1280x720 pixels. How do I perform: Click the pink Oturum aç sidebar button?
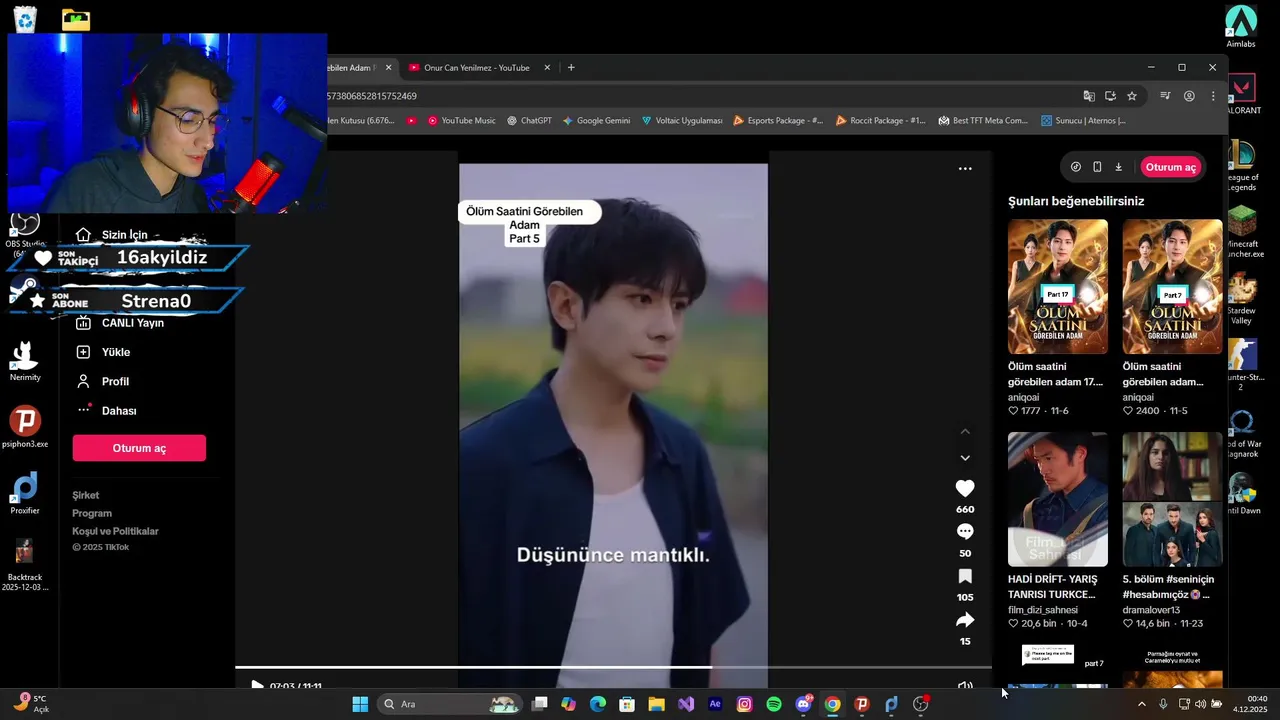pos(139,448)
